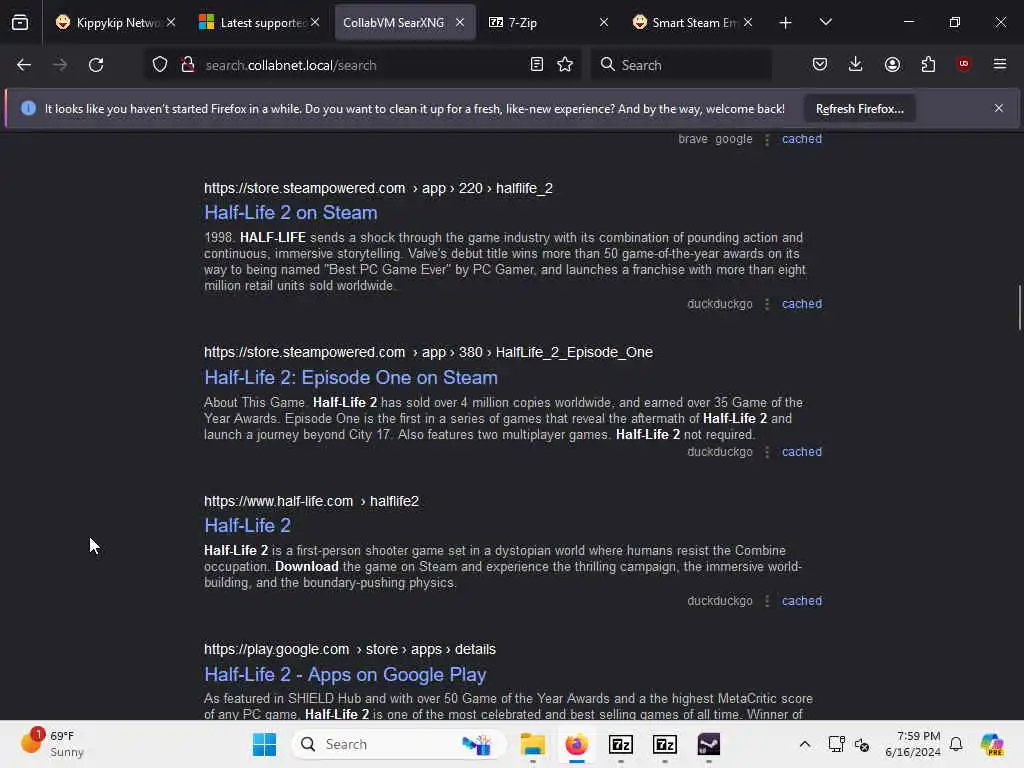Open Firefox account icon
Image resolution: width=1024 pixels, height=768 pixels.
892,65
